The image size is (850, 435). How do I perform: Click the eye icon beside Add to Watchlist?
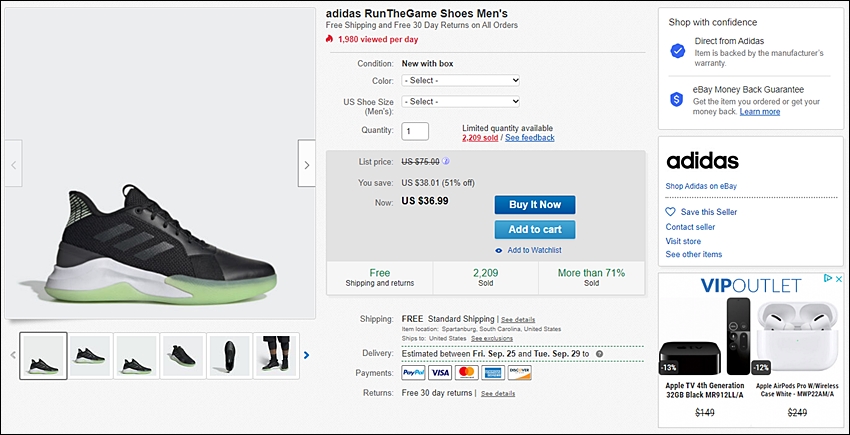pos(499,251)
